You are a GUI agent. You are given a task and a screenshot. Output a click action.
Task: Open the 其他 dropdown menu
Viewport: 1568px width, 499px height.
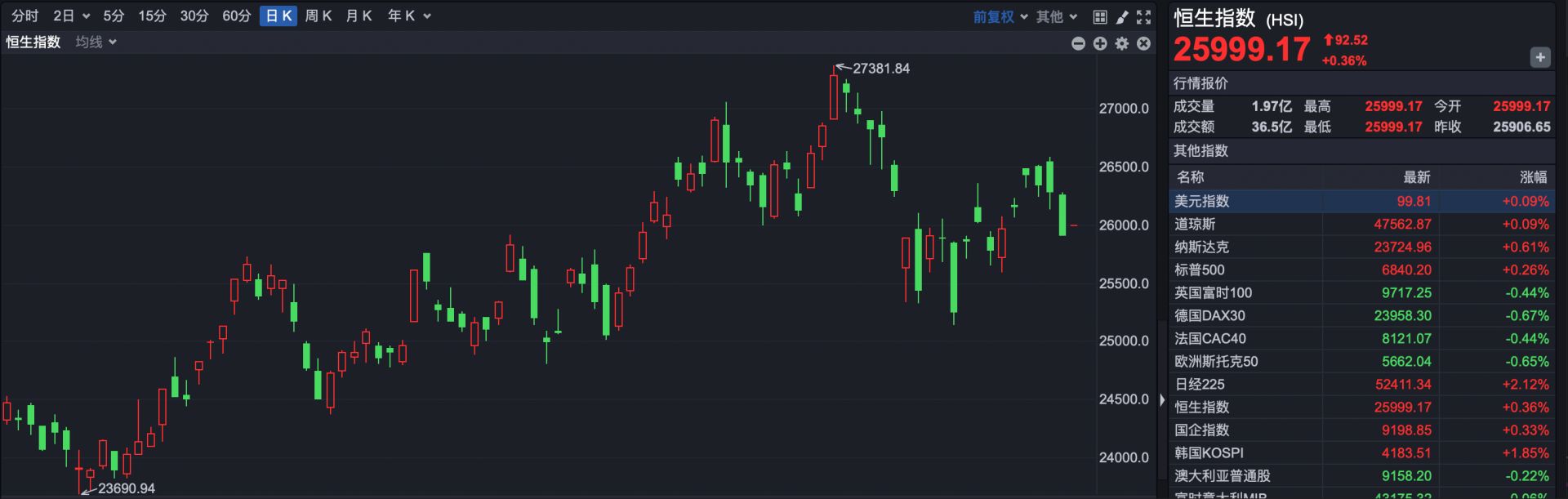tap(1057, 16)
